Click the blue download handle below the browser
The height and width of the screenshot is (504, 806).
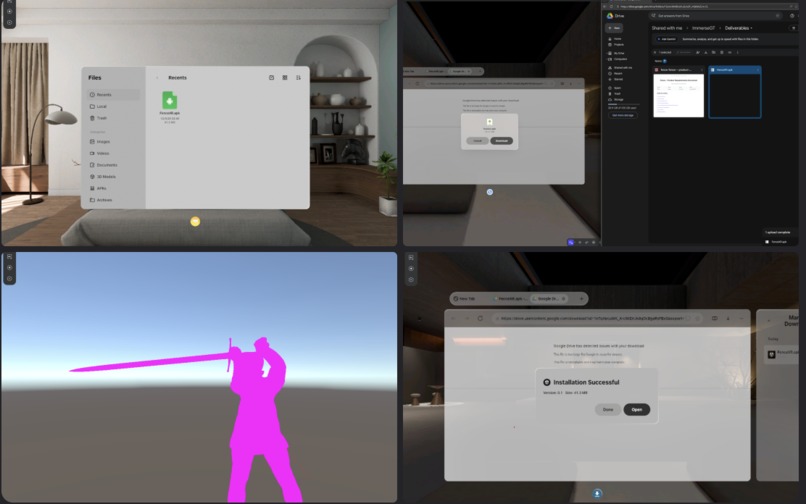[x=597, y=493]
